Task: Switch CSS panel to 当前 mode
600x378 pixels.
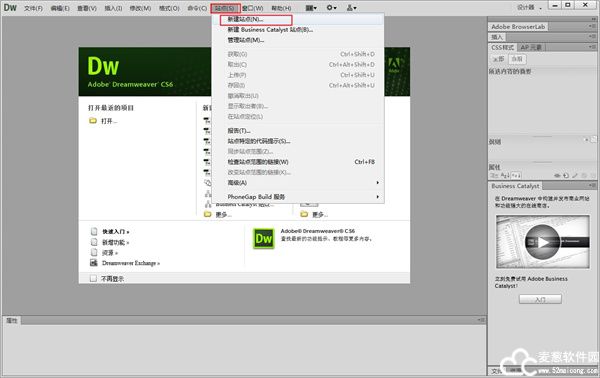Action: (x=517, y=59)
